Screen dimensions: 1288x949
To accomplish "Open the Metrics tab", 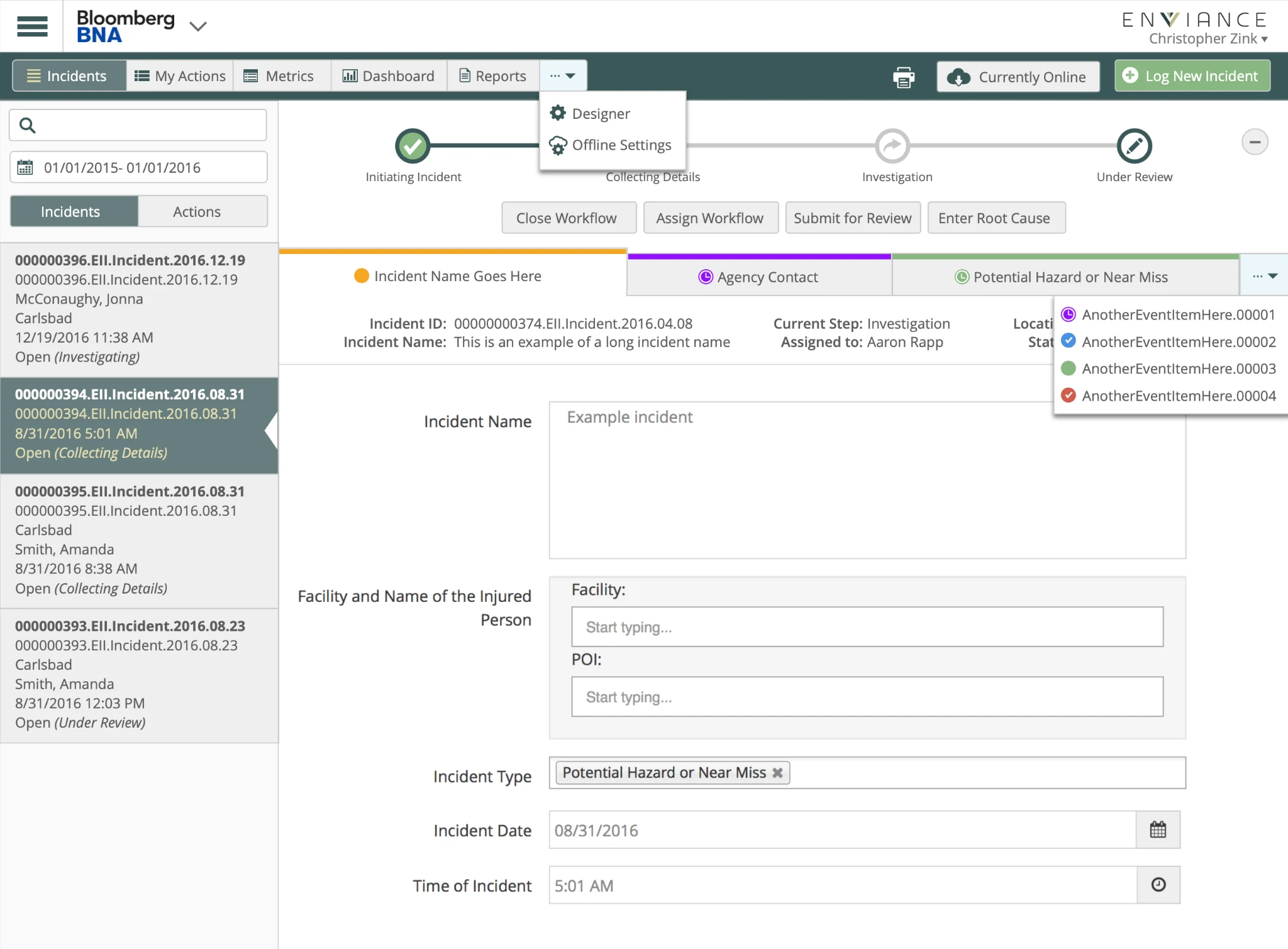I will (x=282, y=76).
